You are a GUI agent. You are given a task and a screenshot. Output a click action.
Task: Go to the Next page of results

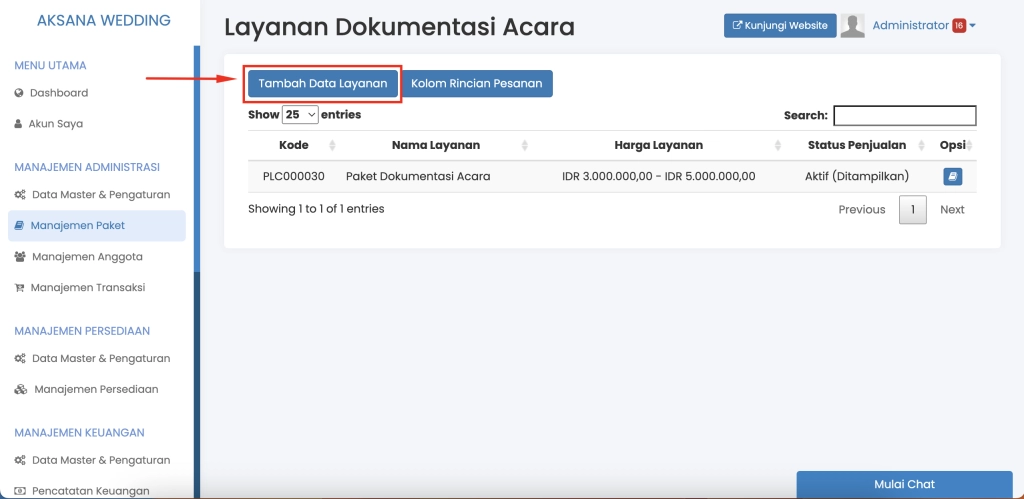pyautogui.click(x=952, y=210)
